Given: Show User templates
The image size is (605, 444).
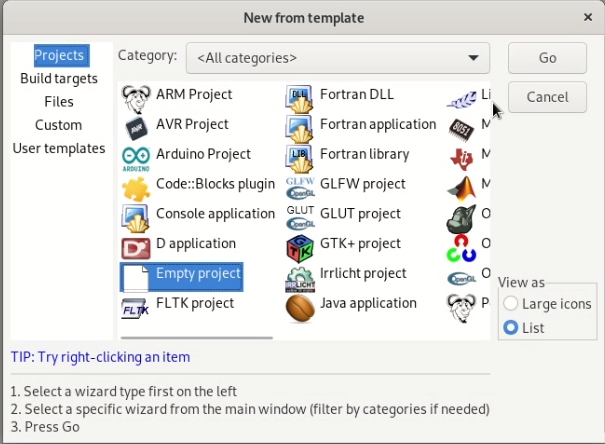Looking at the screenshot, I should click(x=59, y=149).
